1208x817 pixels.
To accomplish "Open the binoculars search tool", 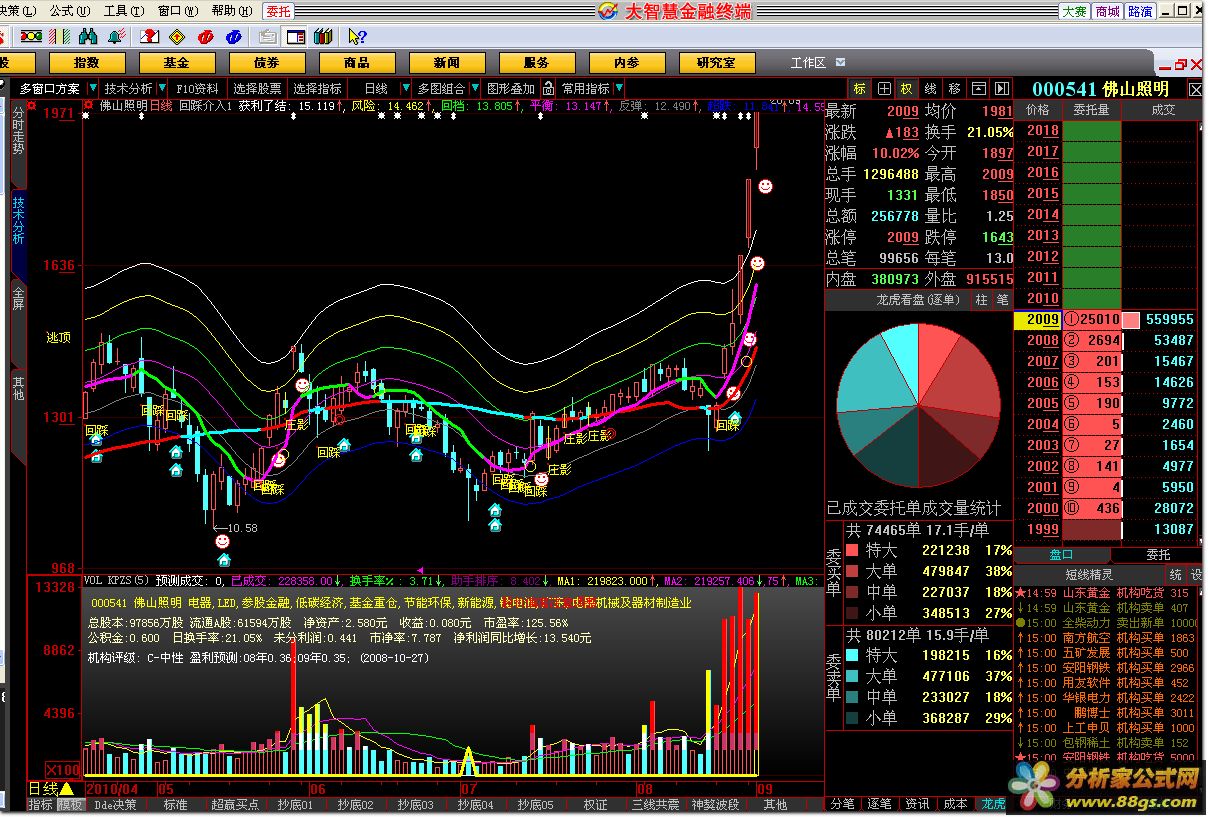I will (x=88, y=37).
